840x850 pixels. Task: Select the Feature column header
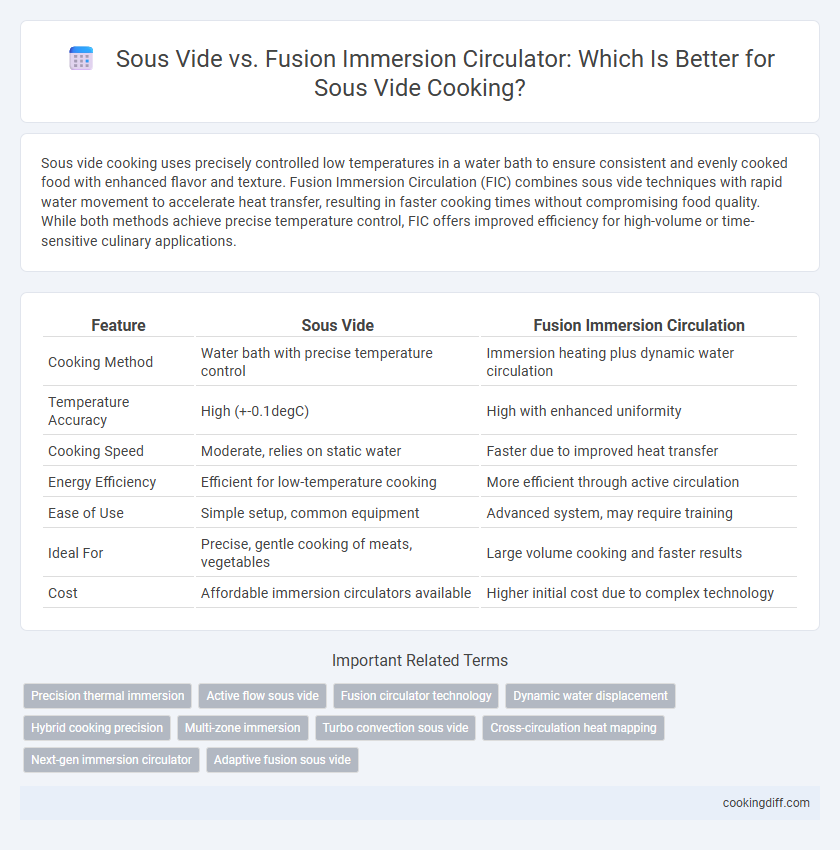pyautogui.click(x=118, y=325)
